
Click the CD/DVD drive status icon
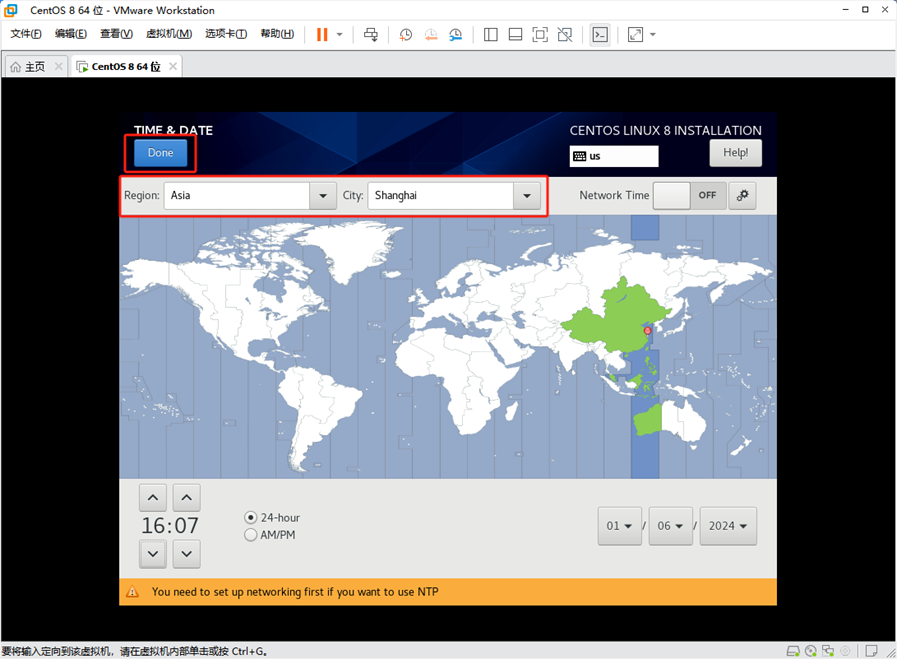[x=811, y=651]
